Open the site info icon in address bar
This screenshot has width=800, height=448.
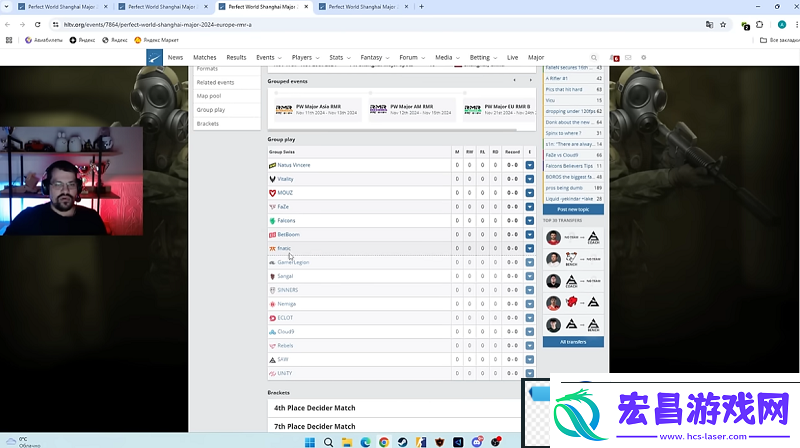point(56,24)
